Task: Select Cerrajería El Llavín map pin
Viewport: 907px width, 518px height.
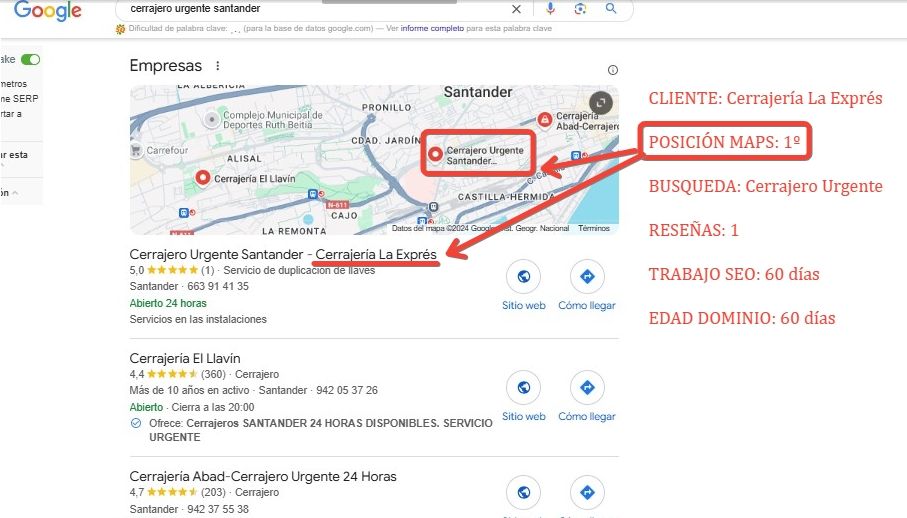Action: [x=202, y=177]
